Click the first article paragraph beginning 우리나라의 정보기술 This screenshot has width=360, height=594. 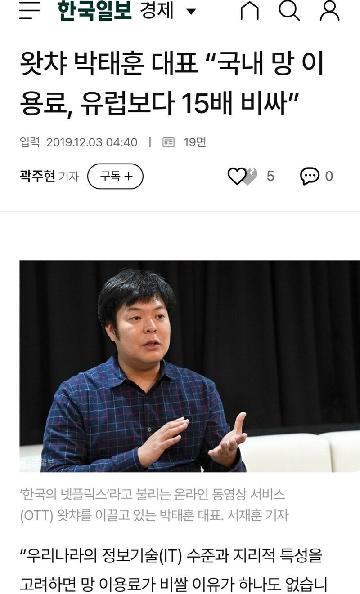[172, 571]
